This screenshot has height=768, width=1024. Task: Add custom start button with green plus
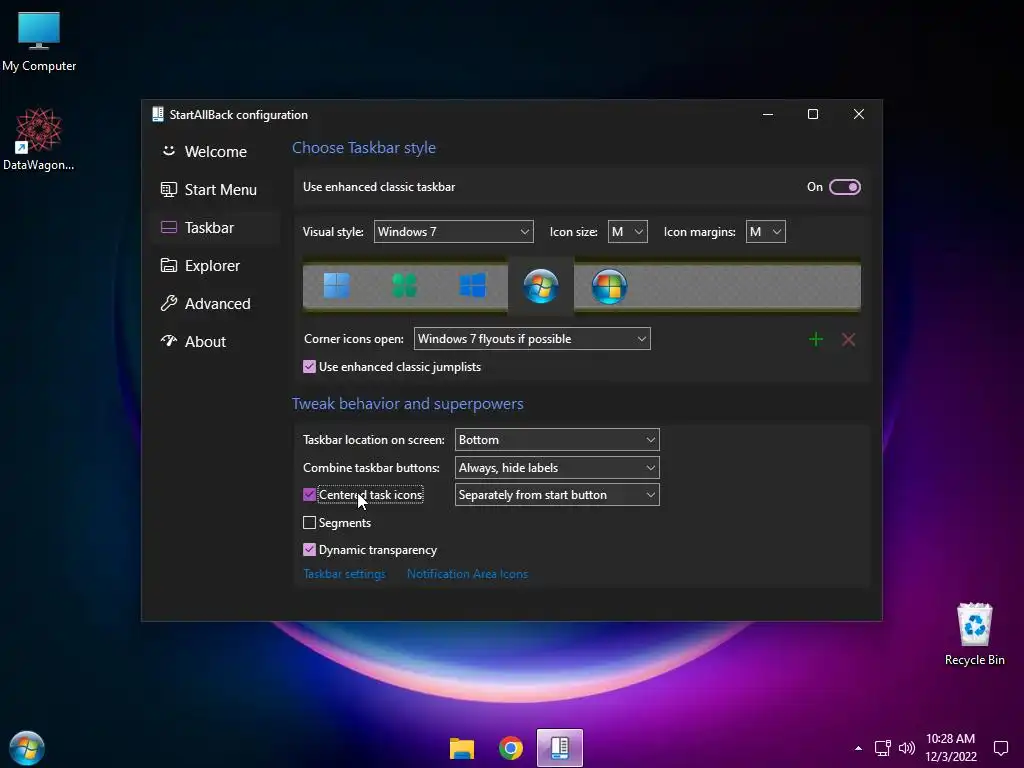click(816, 339)
